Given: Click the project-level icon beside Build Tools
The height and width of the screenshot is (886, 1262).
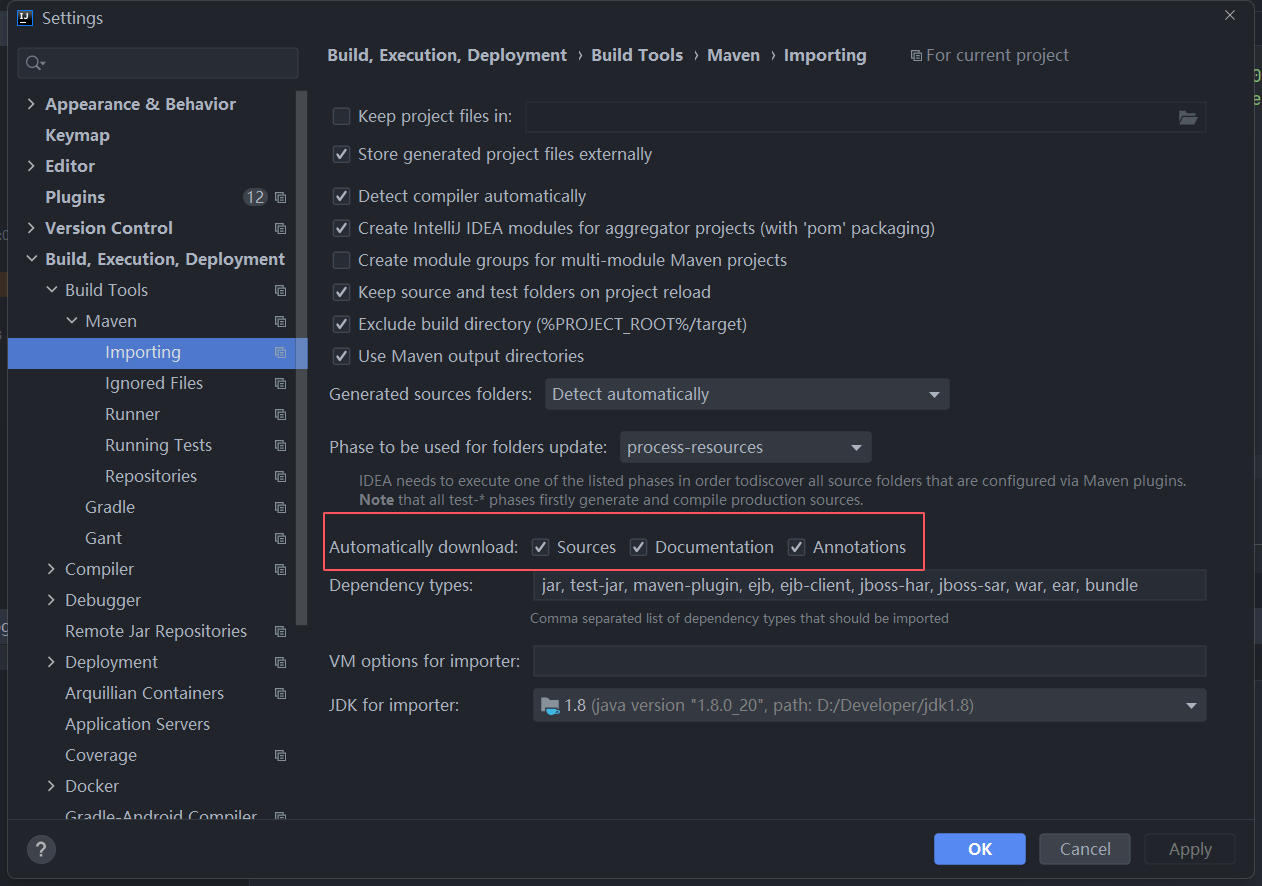Looking at the screenshot, I should tap(280, 291).
